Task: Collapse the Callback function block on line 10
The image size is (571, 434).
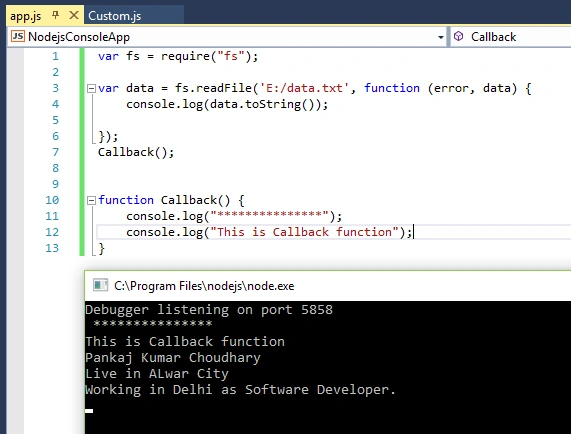Action: point(91,200)
